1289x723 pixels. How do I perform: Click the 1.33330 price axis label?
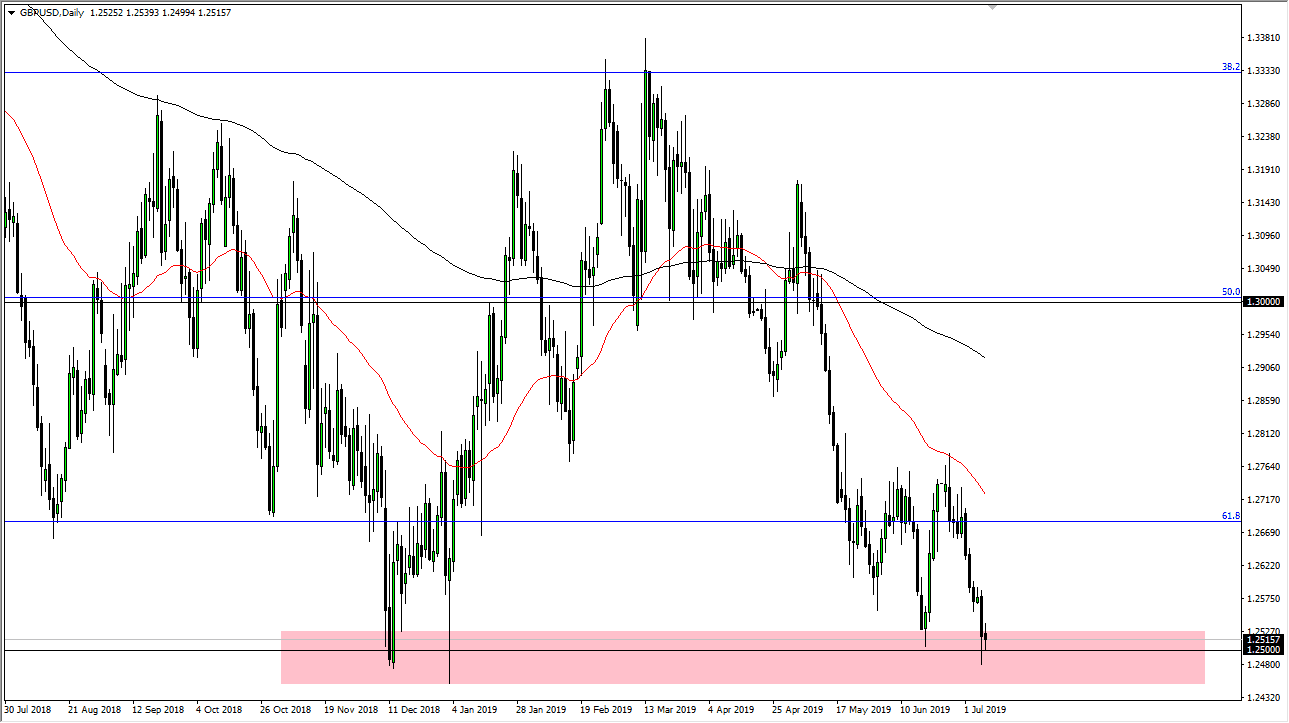tap(1265, 71)
